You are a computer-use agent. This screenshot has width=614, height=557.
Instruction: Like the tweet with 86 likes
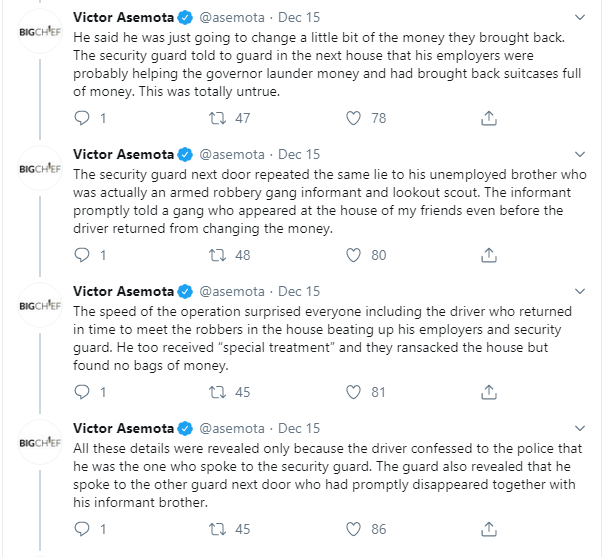[x=352, y=528]
